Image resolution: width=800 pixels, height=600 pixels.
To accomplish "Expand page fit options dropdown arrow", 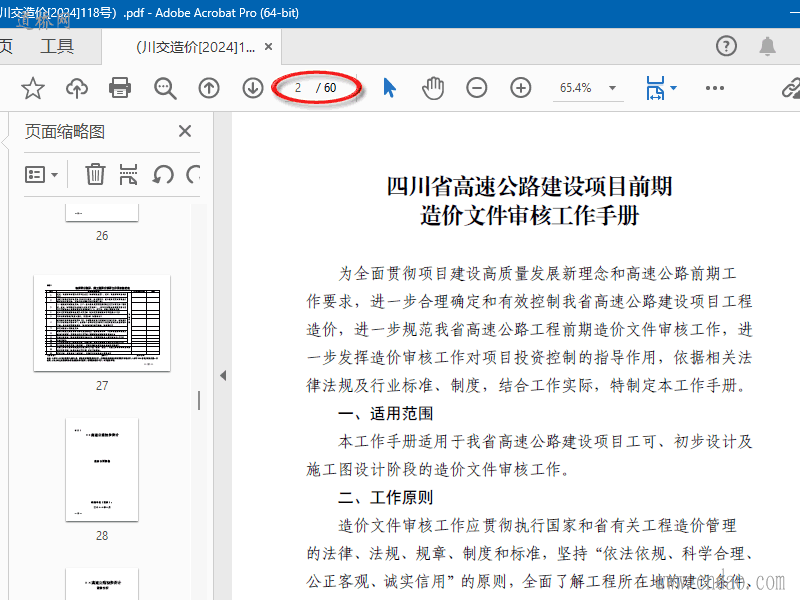I will (673, 88).
